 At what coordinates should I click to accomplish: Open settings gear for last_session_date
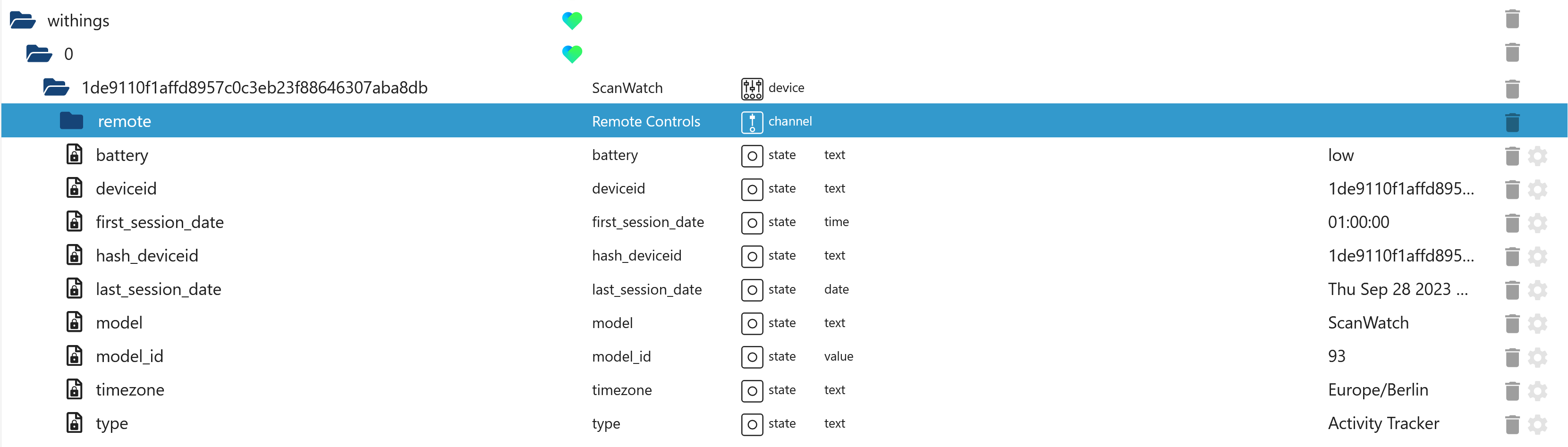[x=1538, y=290]
